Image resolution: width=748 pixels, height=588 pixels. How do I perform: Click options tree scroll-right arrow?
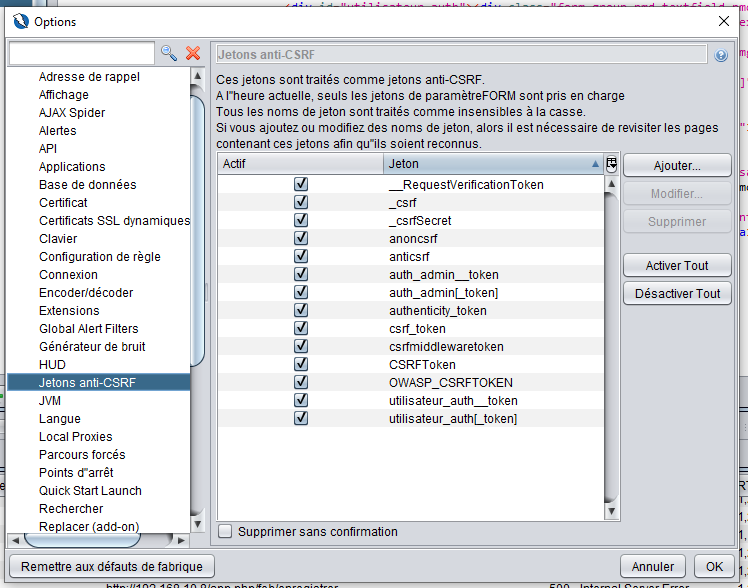click(x=181, y=540)
